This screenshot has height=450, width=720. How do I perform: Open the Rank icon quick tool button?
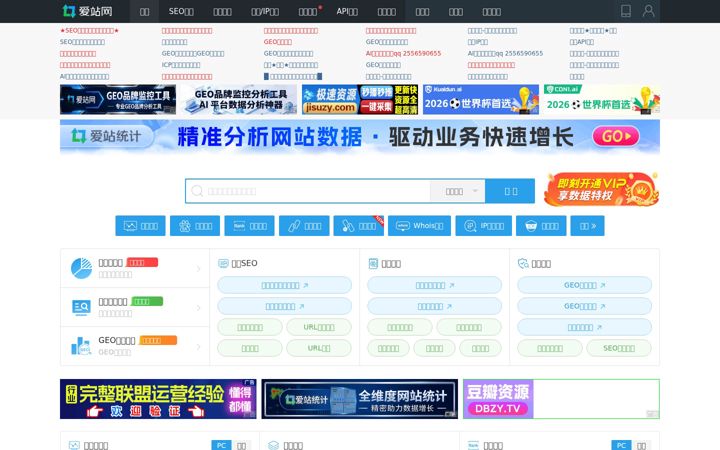pos(249,226)
